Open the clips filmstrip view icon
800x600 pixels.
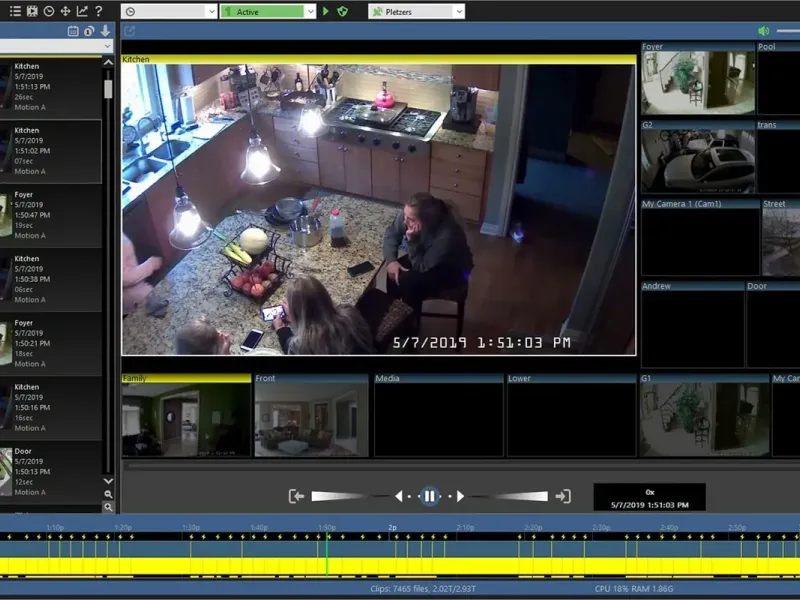coord(32,11)
